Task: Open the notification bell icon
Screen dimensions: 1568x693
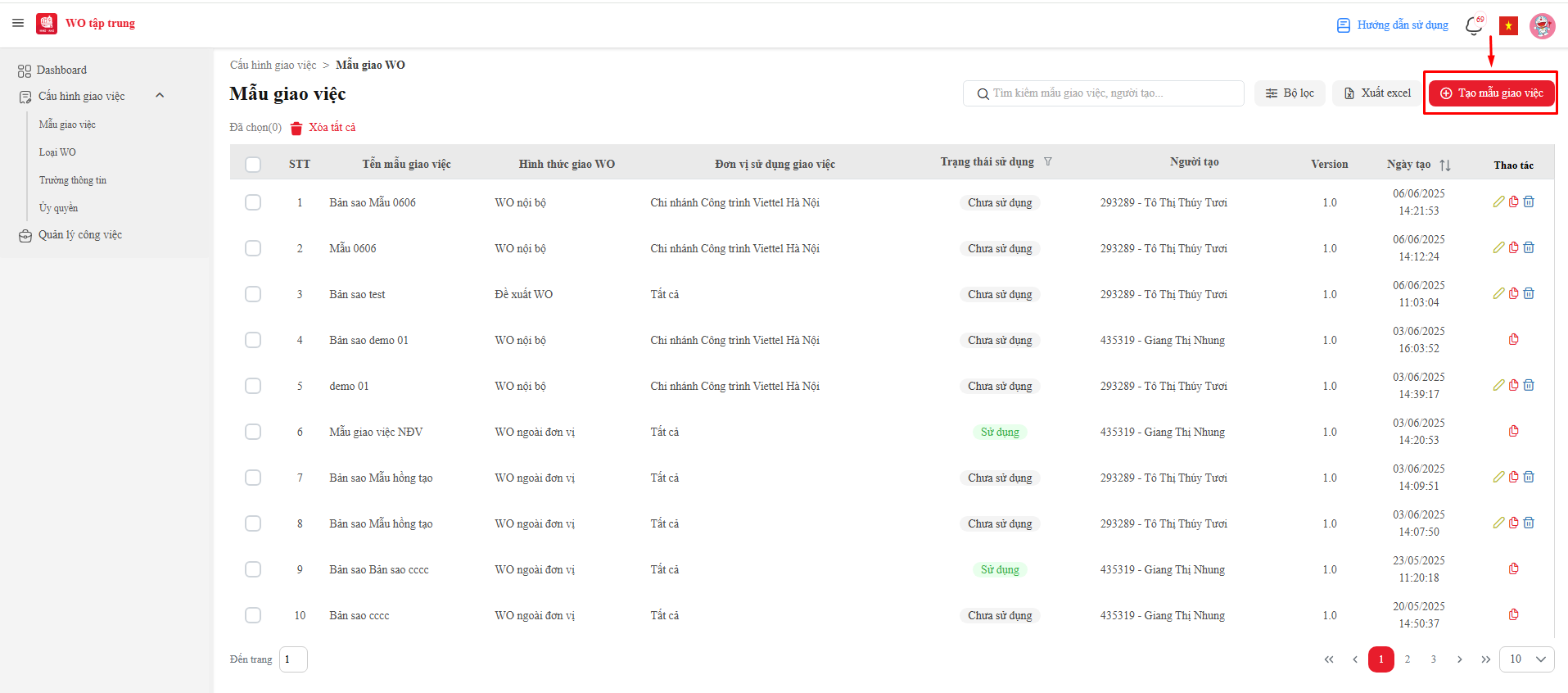Action: coord(1474,25)
